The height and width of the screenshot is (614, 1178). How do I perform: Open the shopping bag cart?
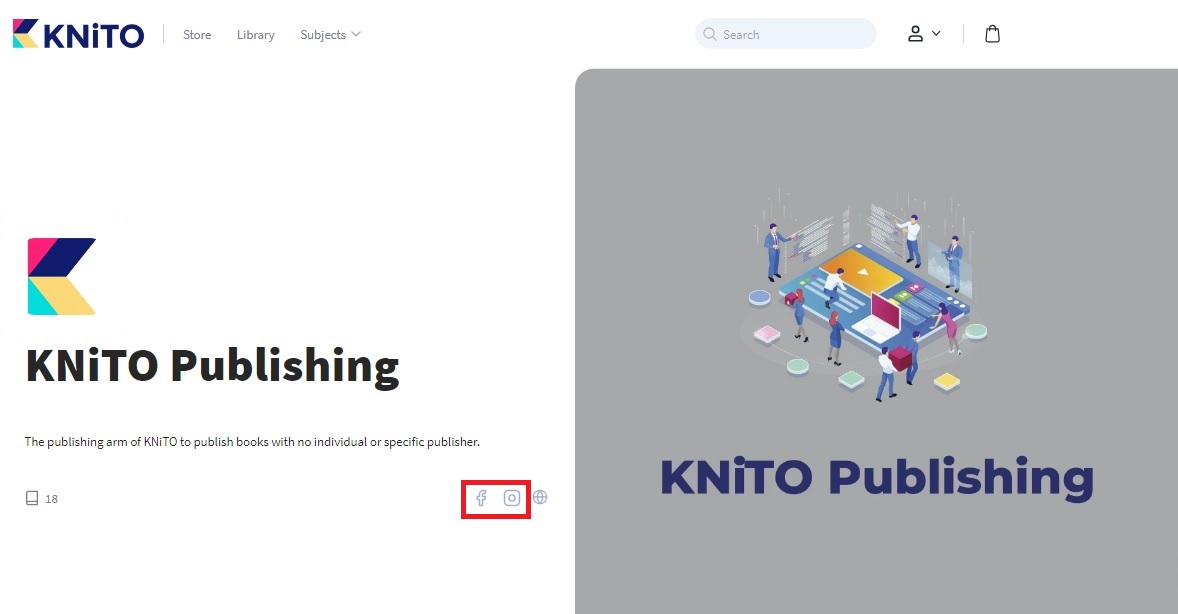point(992,34)
